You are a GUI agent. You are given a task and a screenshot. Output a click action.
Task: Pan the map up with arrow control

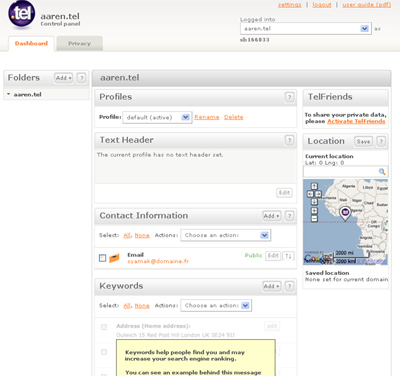314,186
